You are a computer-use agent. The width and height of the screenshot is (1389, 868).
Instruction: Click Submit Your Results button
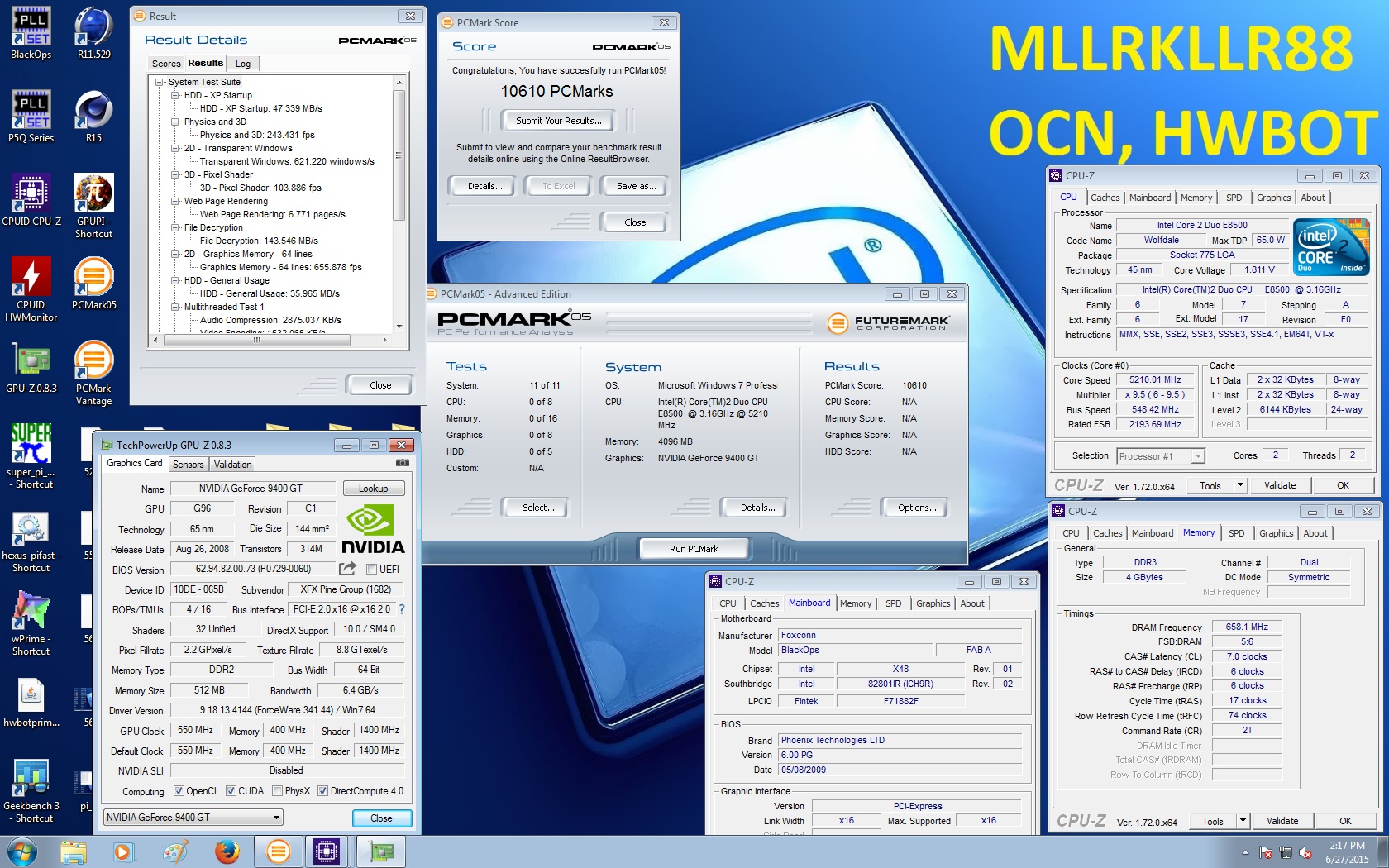tap(558, 121)
